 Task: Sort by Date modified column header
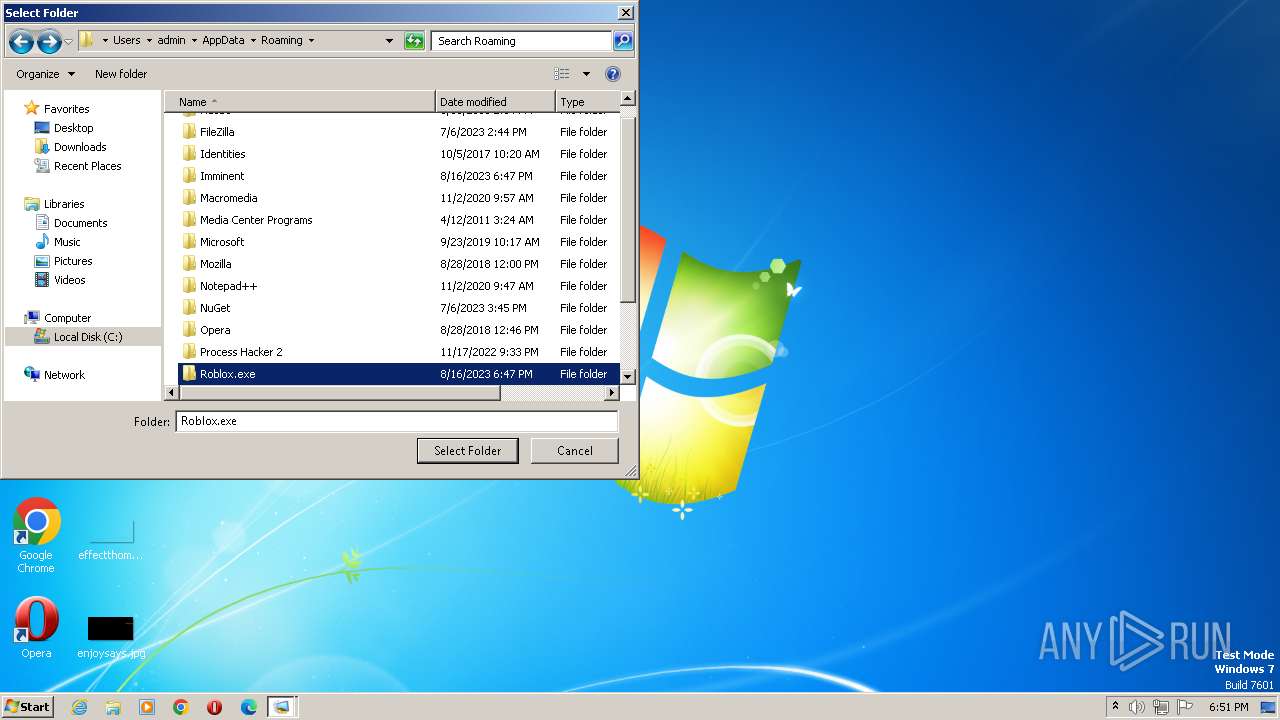point(495,102)
